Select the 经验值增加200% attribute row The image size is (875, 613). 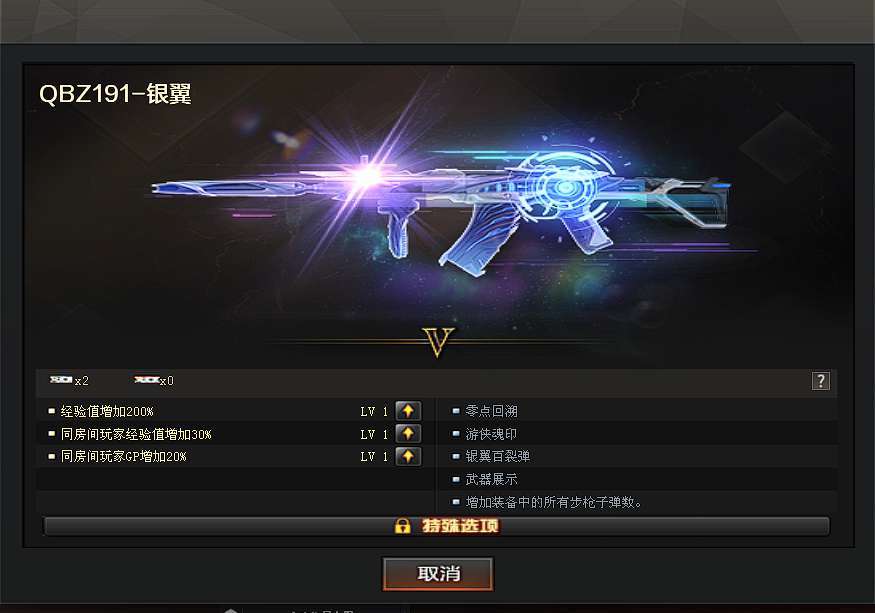235,411
